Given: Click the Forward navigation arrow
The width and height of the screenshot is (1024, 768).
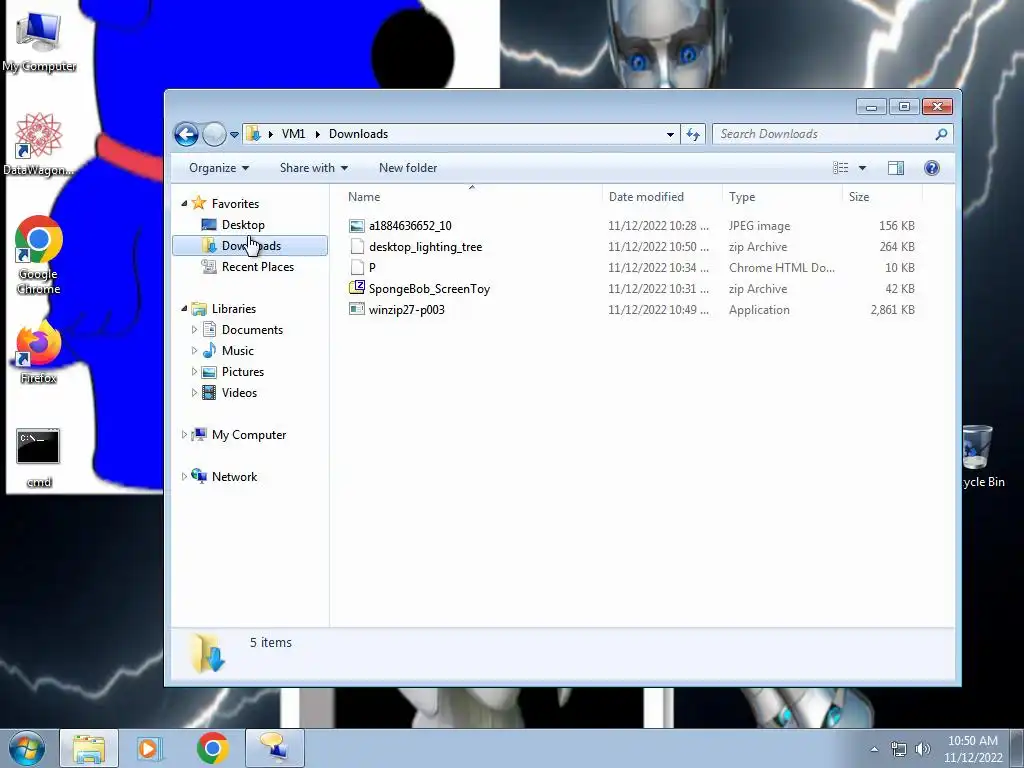Looking at the screenshot, I should click(214, 135).
